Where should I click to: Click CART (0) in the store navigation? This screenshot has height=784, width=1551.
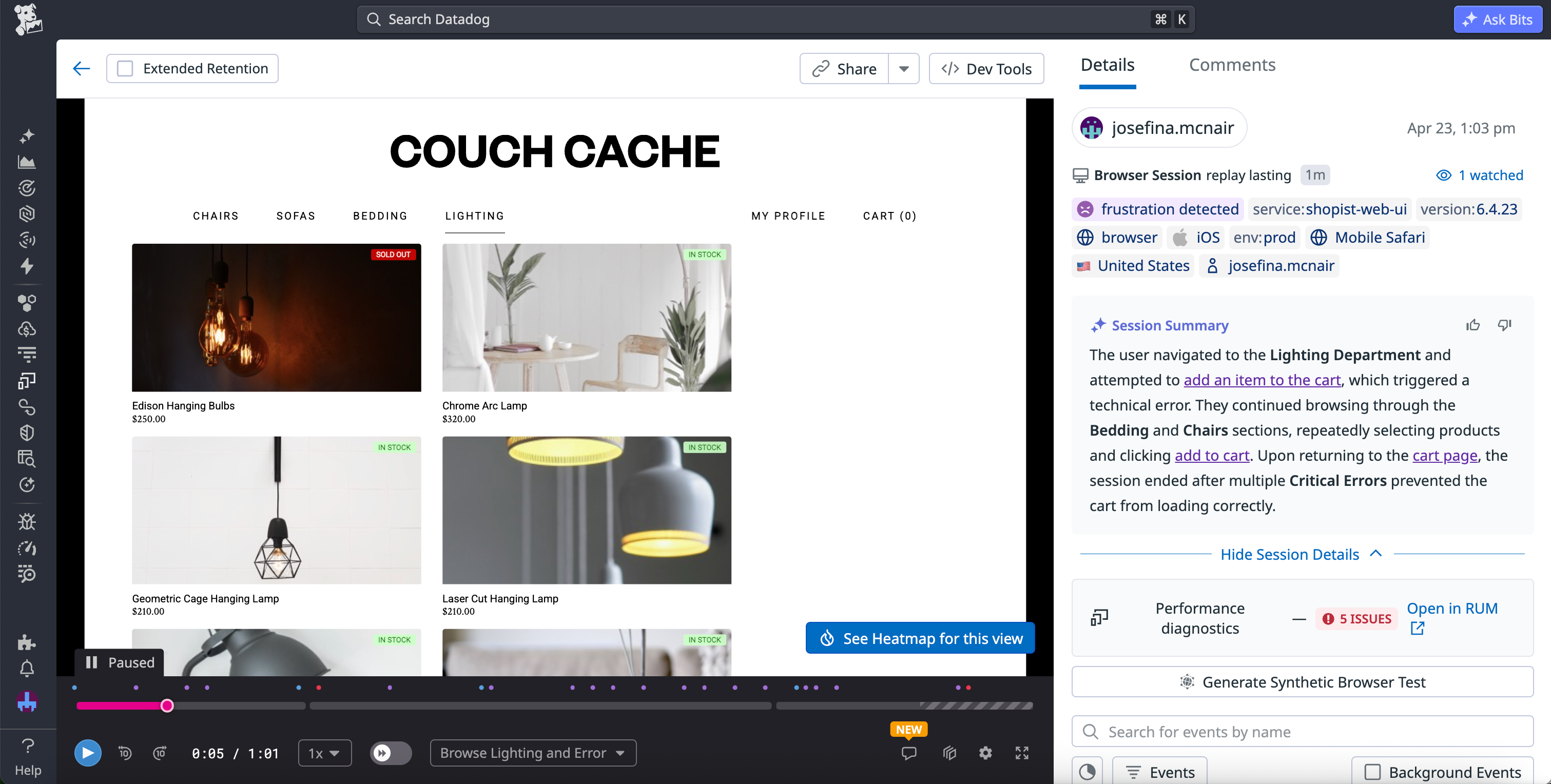click(x=889, y=215)
